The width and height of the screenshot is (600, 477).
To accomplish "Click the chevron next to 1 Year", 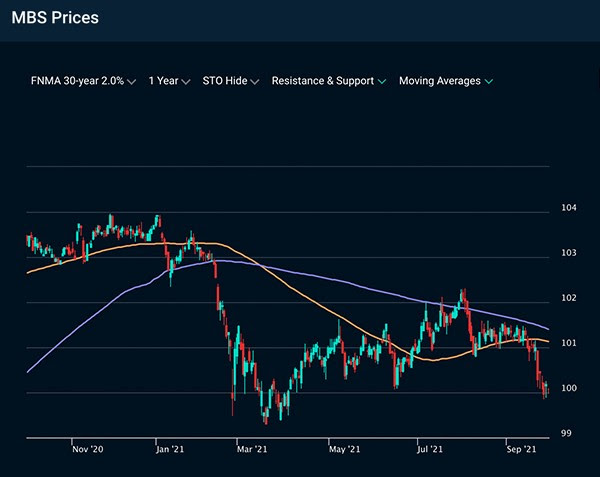I will point(186,82).
